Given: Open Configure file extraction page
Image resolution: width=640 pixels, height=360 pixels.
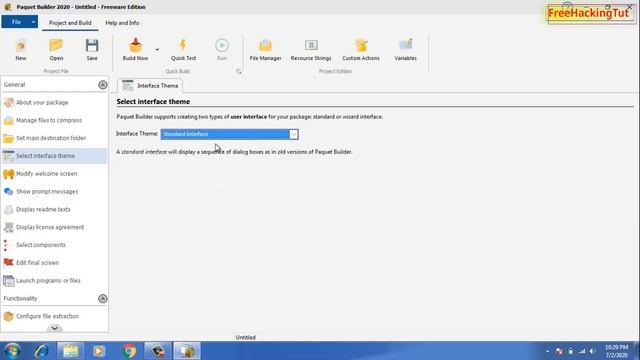Looking at the screenshot, I should click(x=54, y=316).
